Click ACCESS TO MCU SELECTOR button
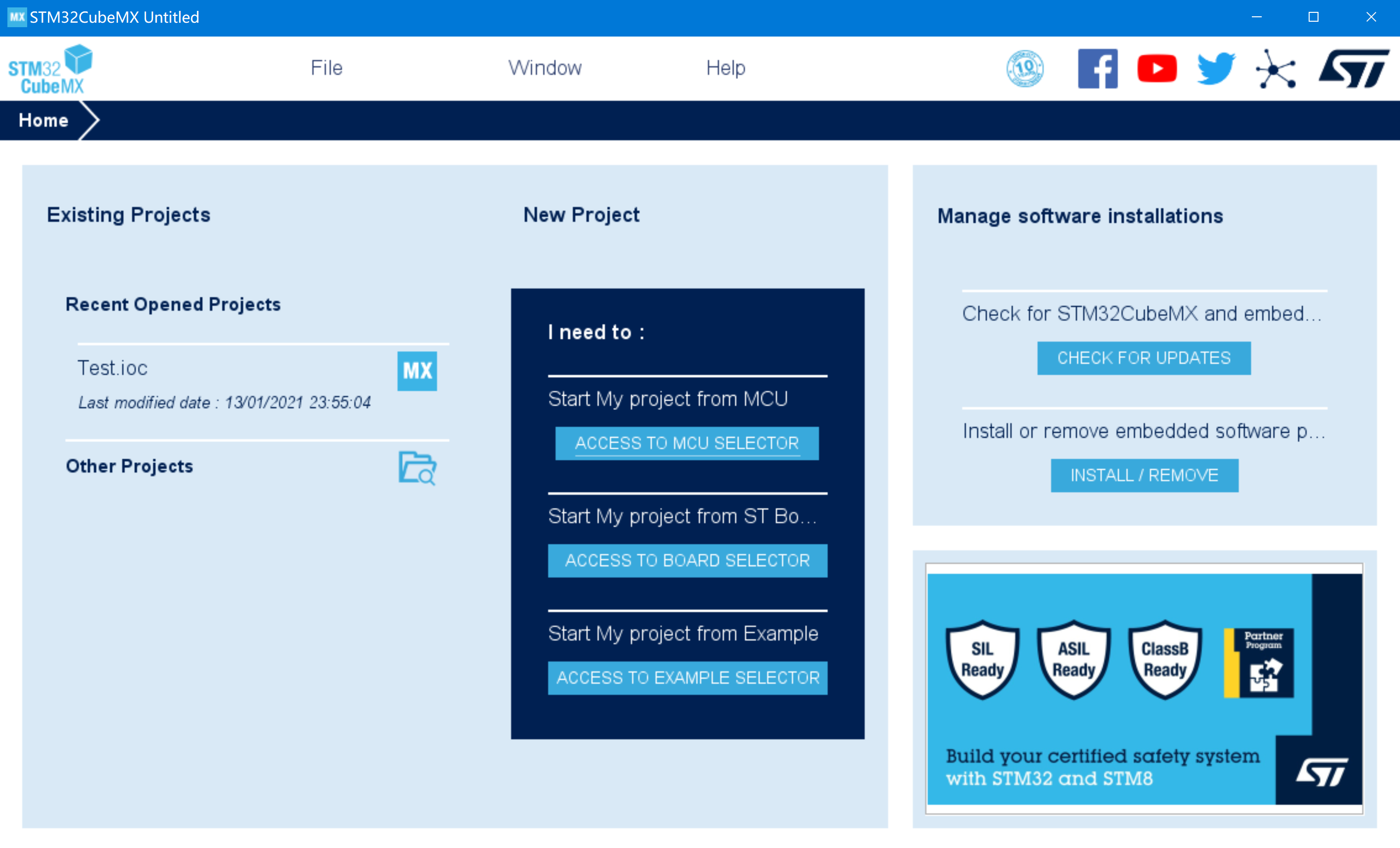Screen dimensions: 1400x848 pos(686,443)
